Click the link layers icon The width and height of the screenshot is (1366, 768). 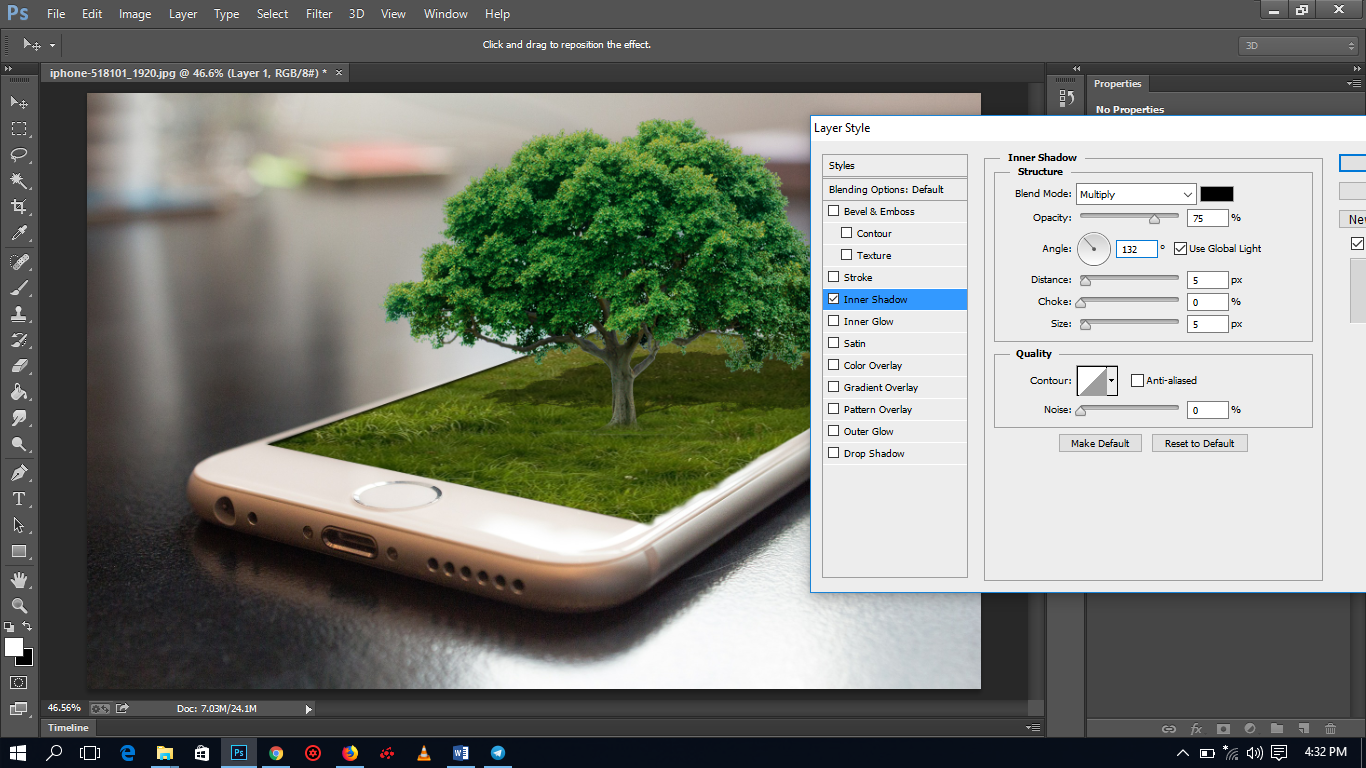tap(1168, 729)
